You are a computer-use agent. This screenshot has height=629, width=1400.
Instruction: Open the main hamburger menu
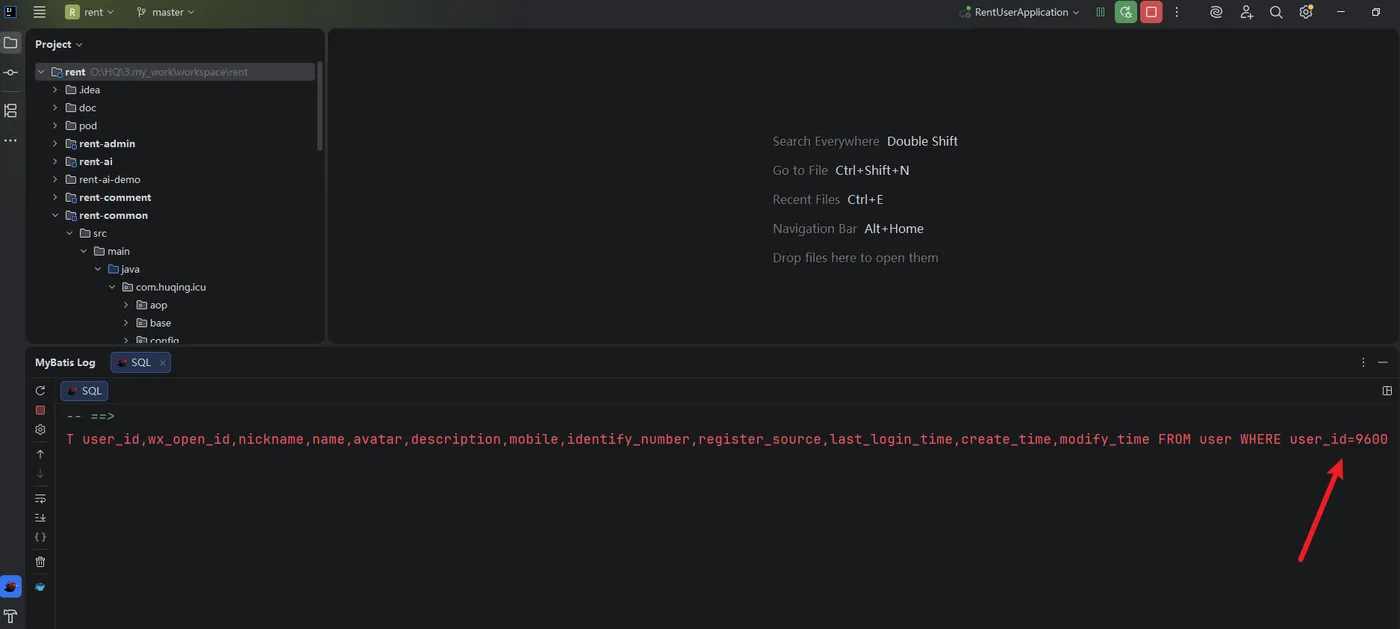tap(39, 12)
